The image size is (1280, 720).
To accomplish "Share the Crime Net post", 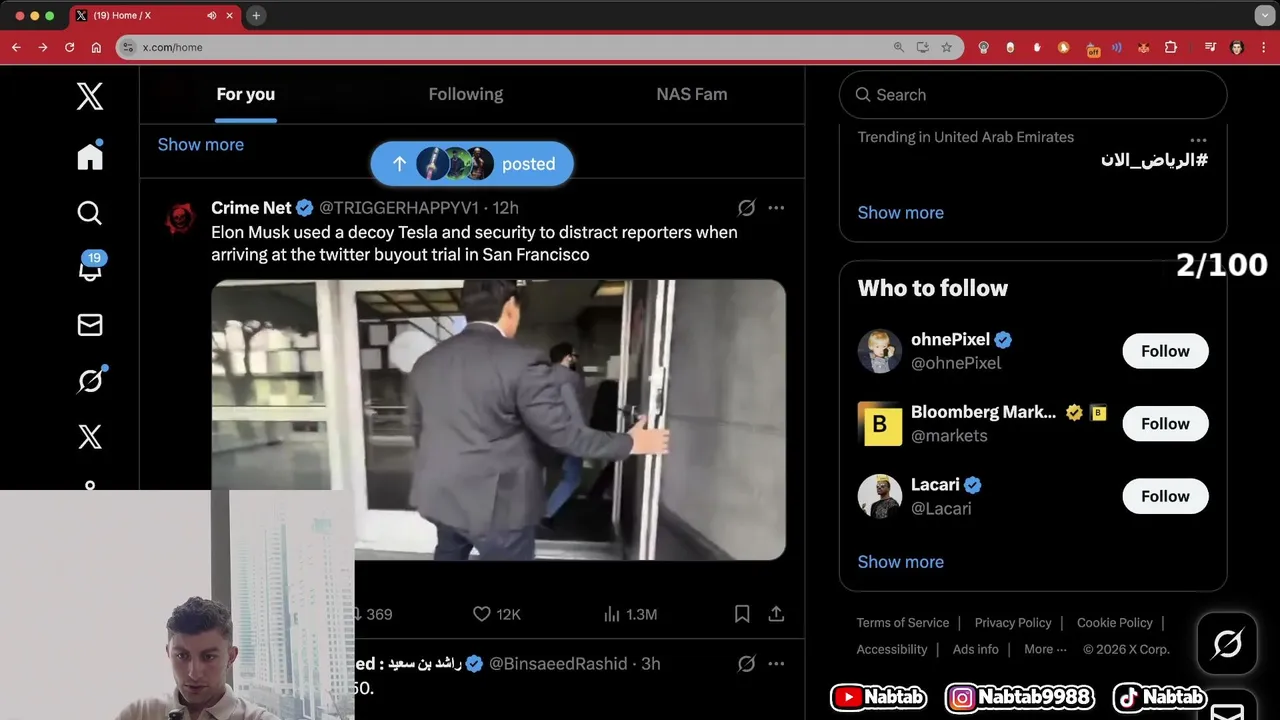I will point(776,614).
